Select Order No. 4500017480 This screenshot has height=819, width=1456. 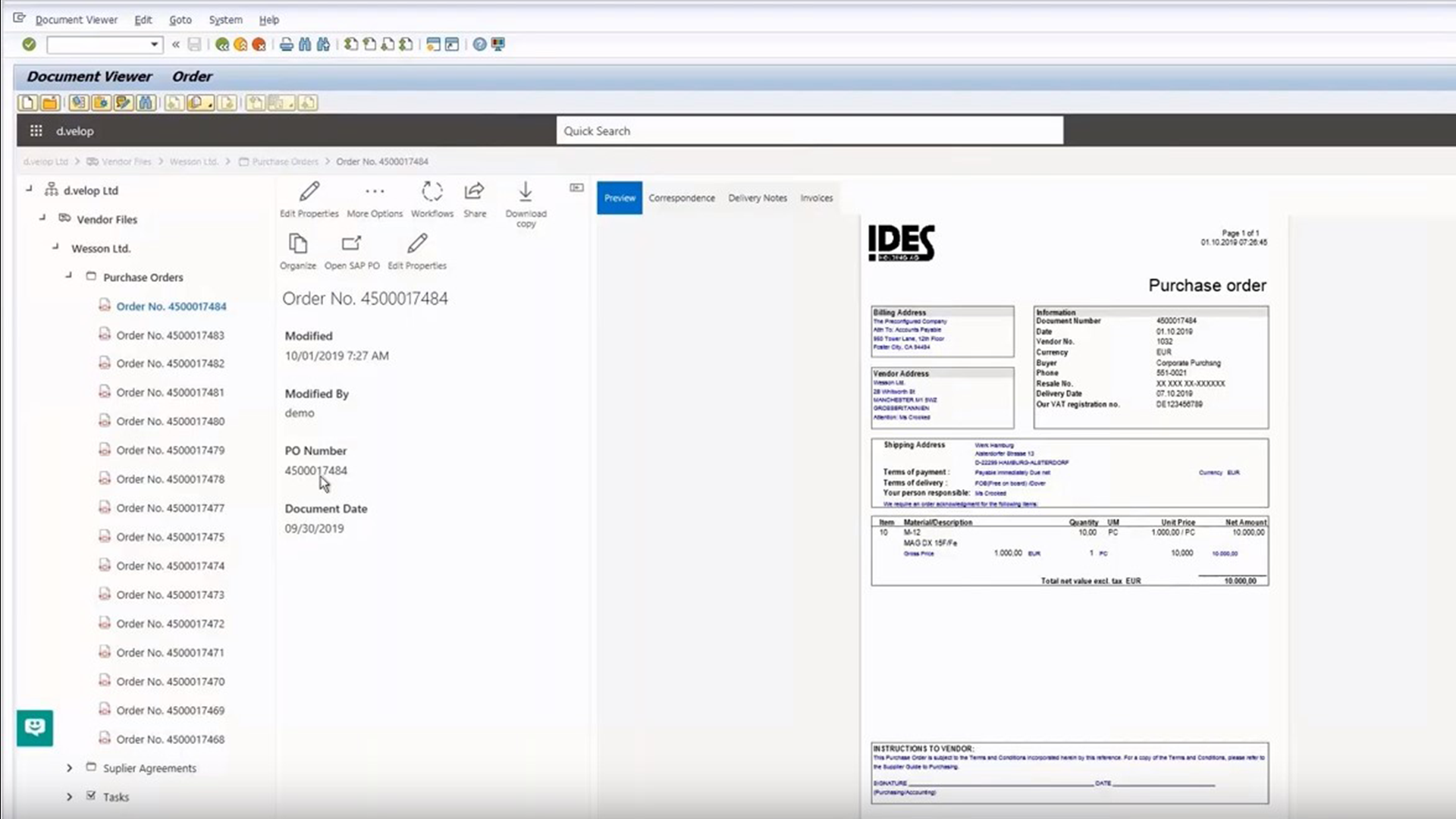(171, 422)
